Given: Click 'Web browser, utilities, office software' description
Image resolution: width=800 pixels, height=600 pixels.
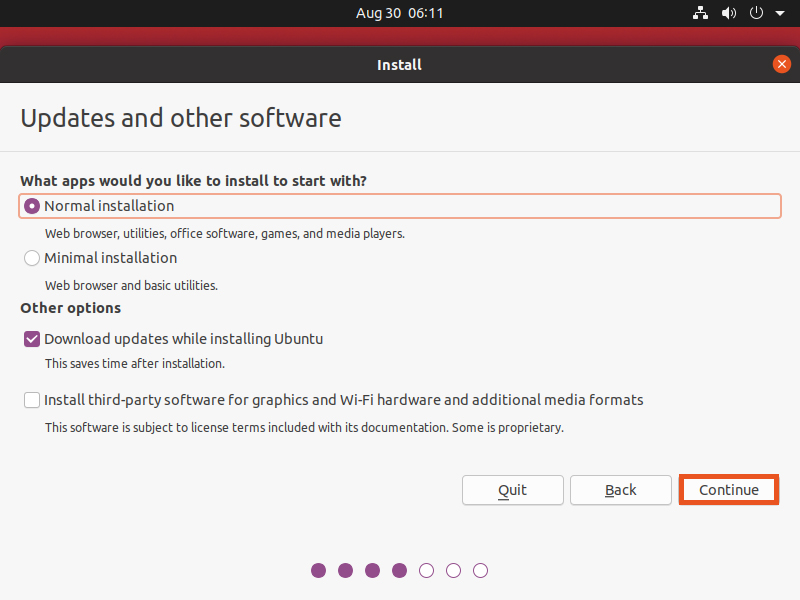Looking at the screenshot, I should point(224,234).
